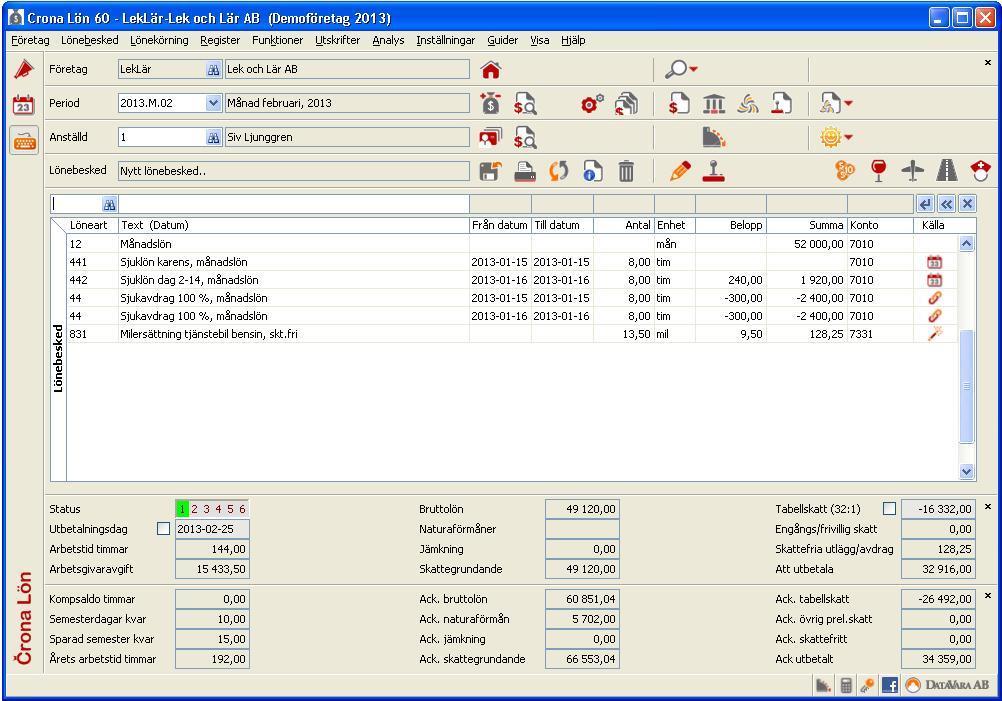1002x701 pixels.
Task: Click the red rubber stamp icon
Action: [713, 171]
